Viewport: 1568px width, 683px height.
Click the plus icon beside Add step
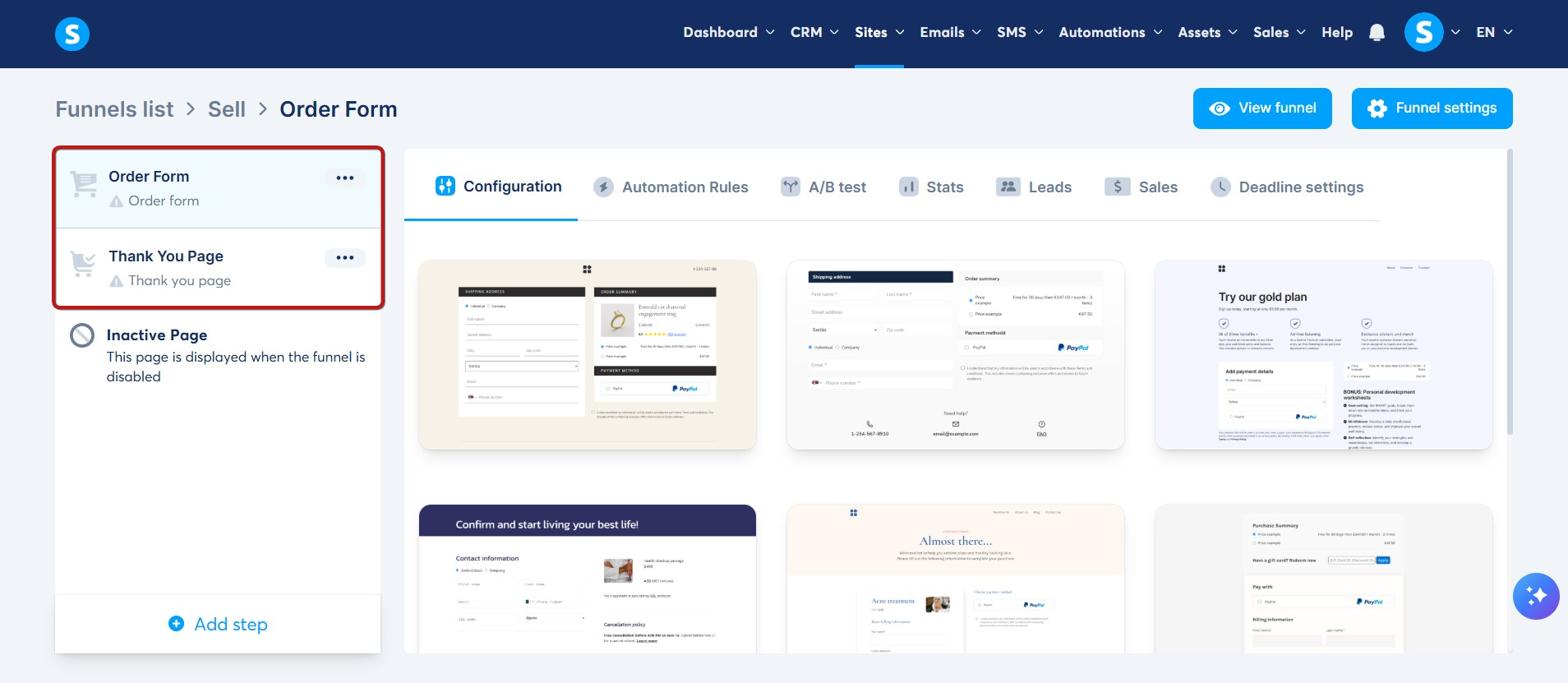pos(176,623)
